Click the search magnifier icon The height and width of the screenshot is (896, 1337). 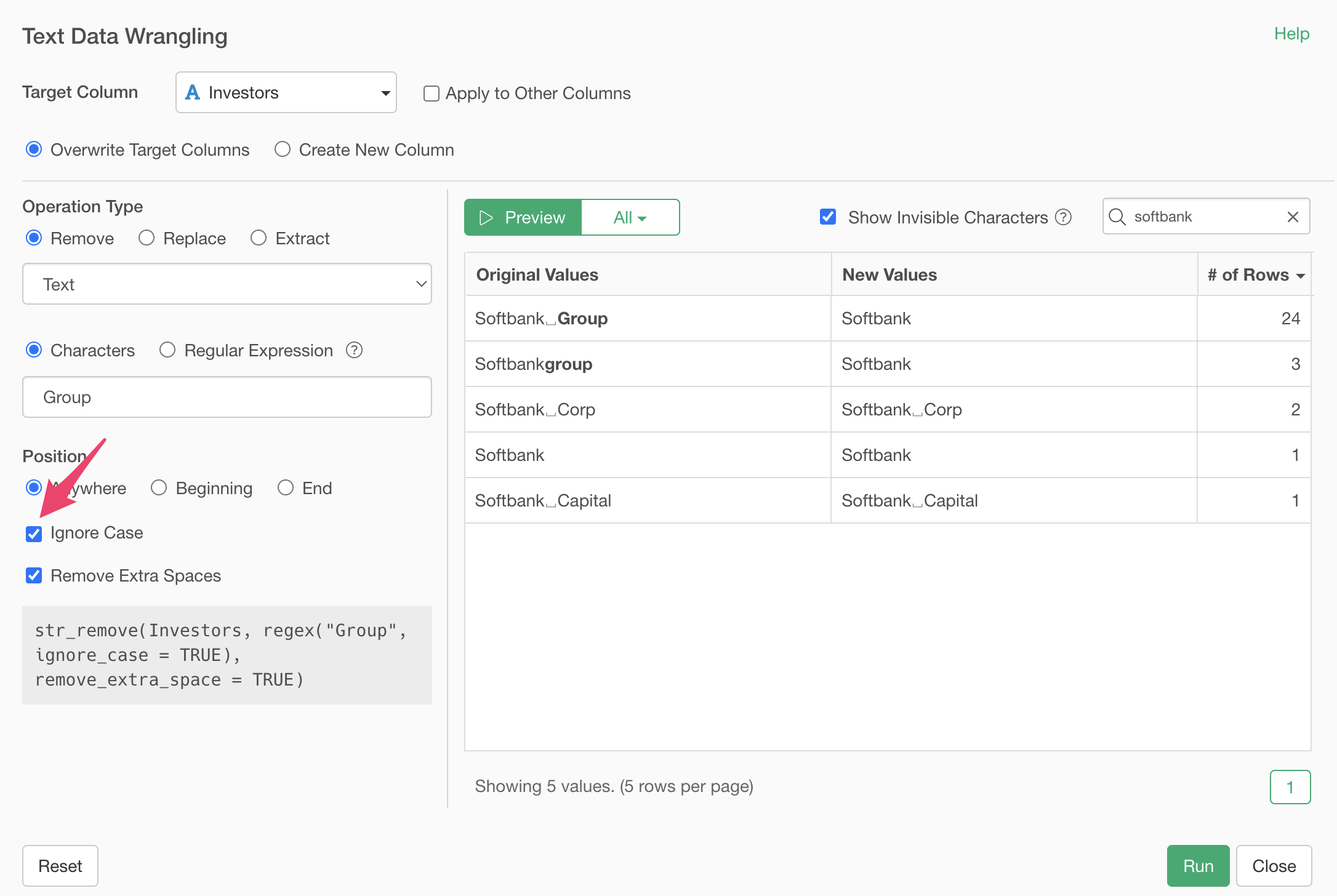pyautogui.click(x=1117, y=217)
